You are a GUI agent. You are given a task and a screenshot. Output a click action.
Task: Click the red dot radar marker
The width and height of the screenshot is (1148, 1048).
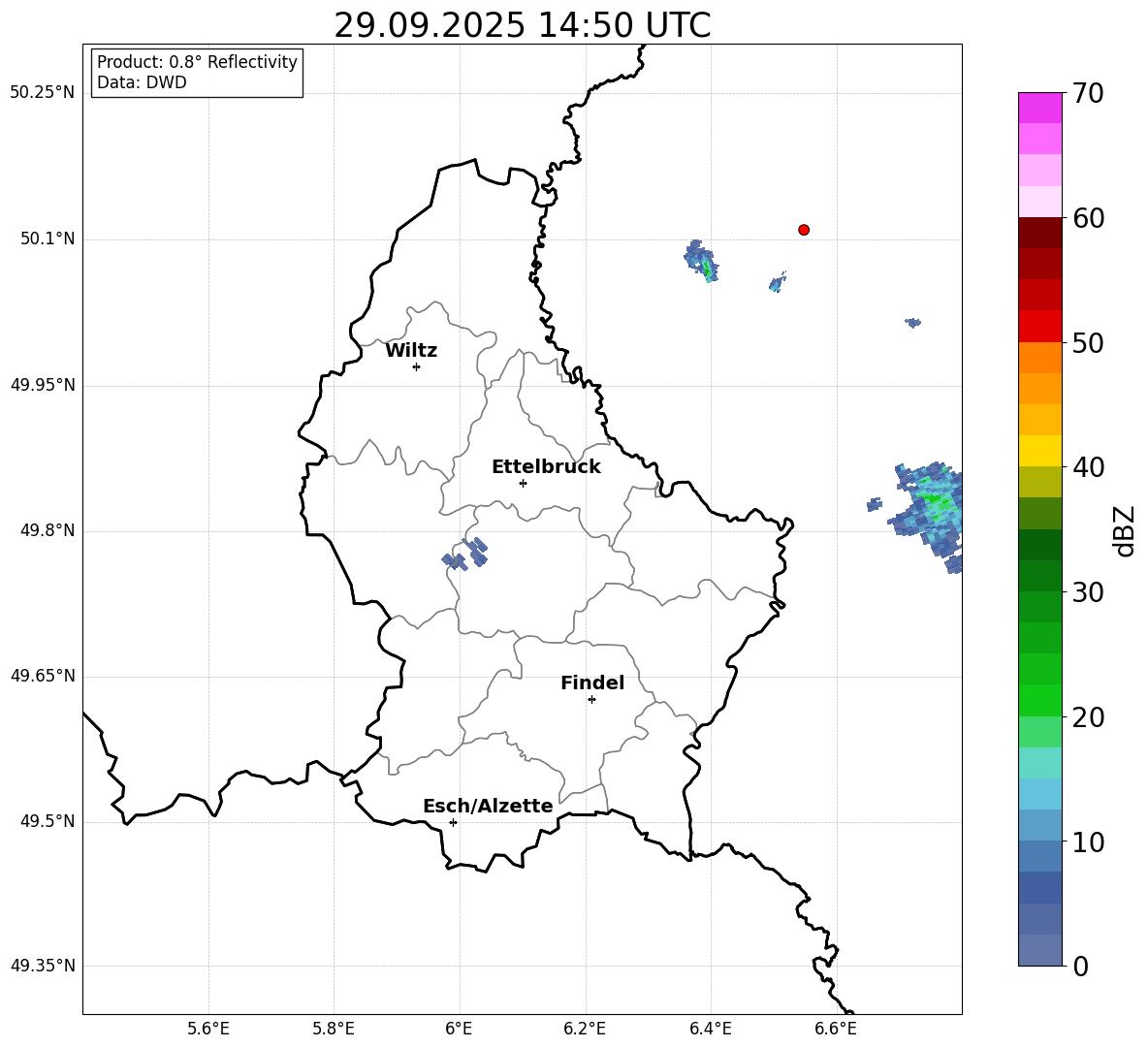[x=803, y=230]
